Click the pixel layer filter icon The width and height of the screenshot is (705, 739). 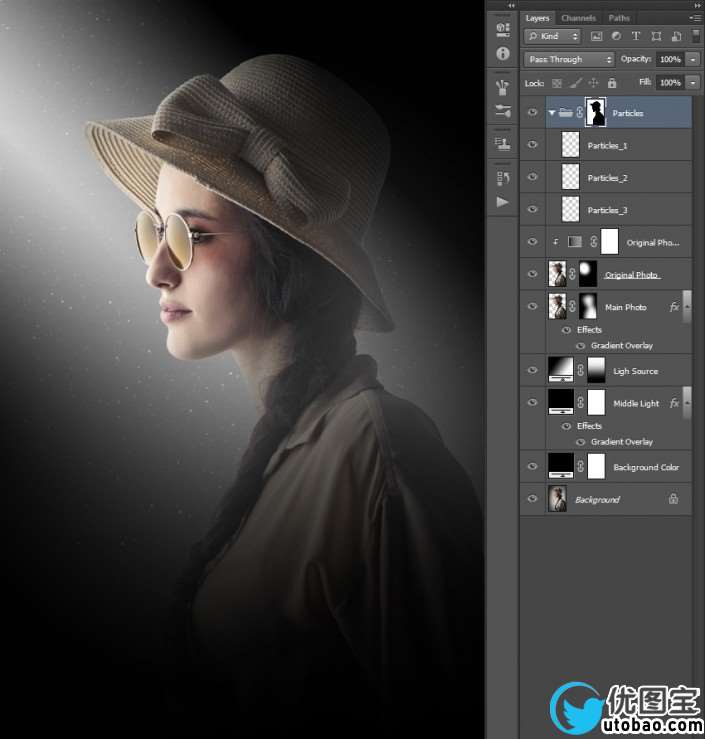tap(596, 36)
